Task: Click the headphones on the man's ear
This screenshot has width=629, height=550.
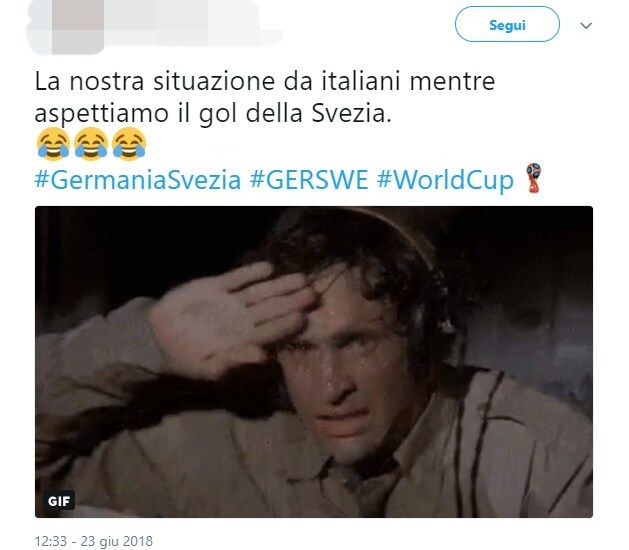Action: click(x=431, y=319)
